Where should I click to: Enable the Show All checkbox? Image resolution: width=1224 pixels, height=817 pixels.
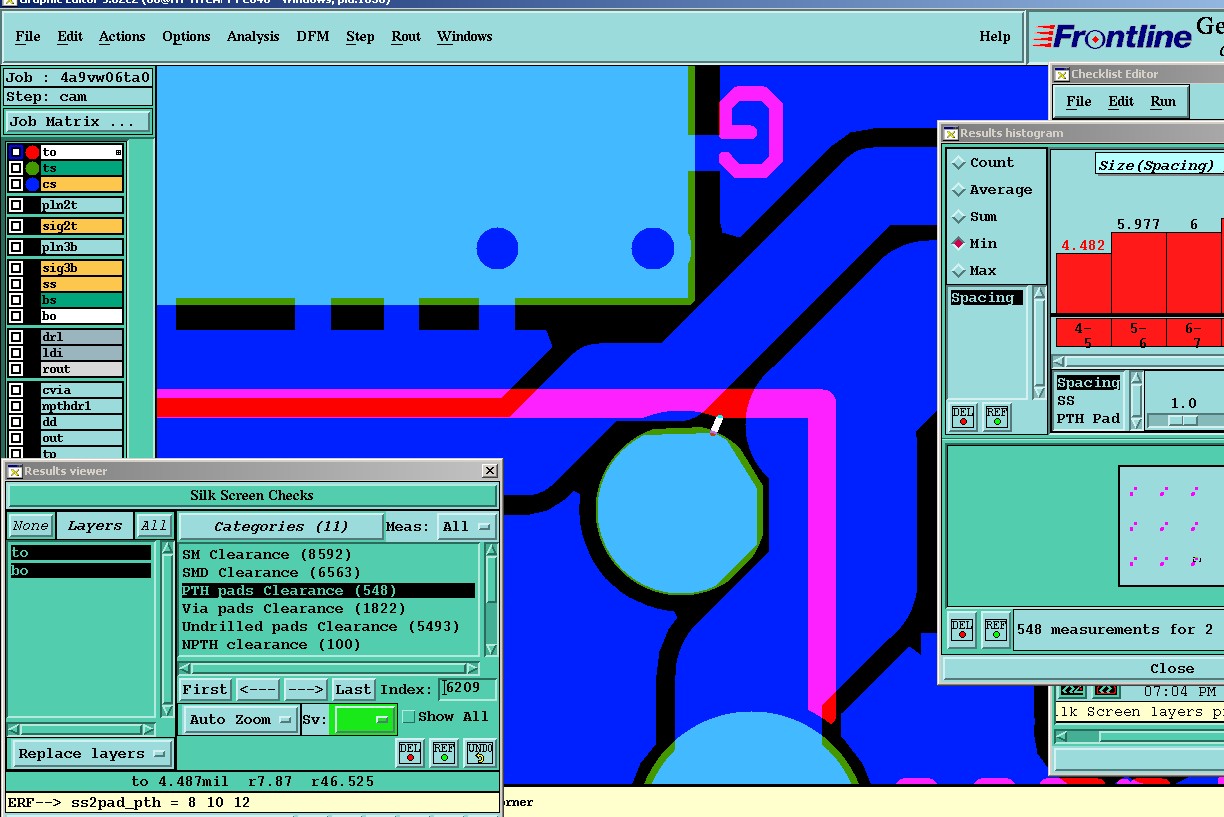(408, 717)
